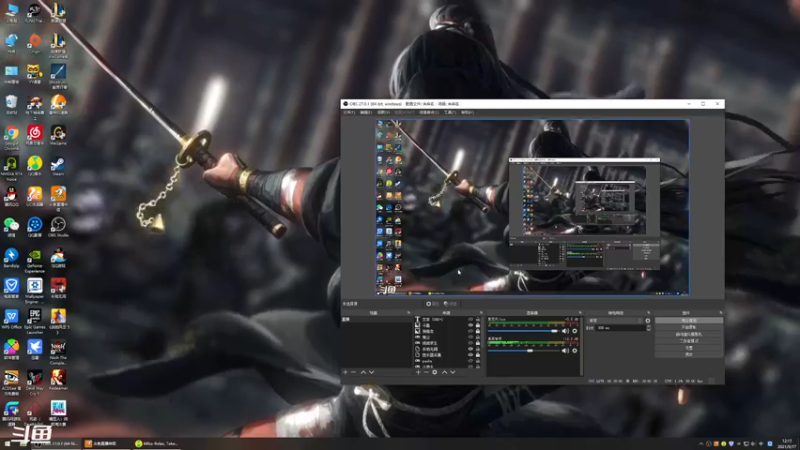The width and height of the screenshot is (800, 450).
Task: Mute the Mic/Aux channel speaker icon
Action: click(x=565, y=331)
